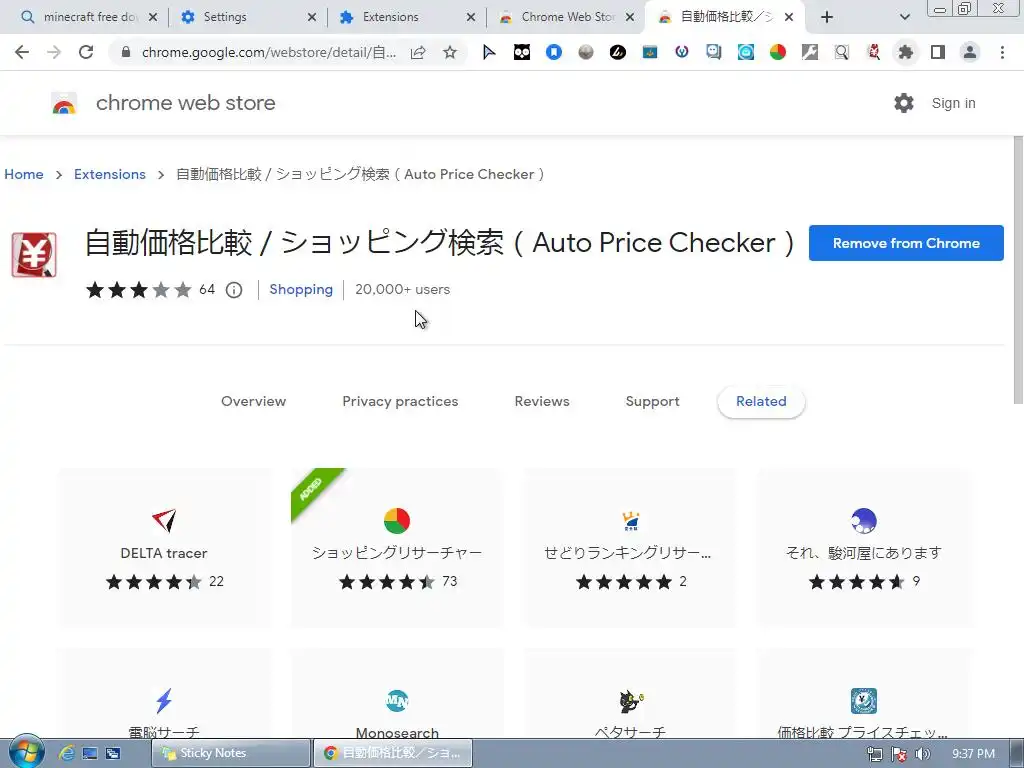Open the Chrome three-dot menu

tap(1002, 52)
